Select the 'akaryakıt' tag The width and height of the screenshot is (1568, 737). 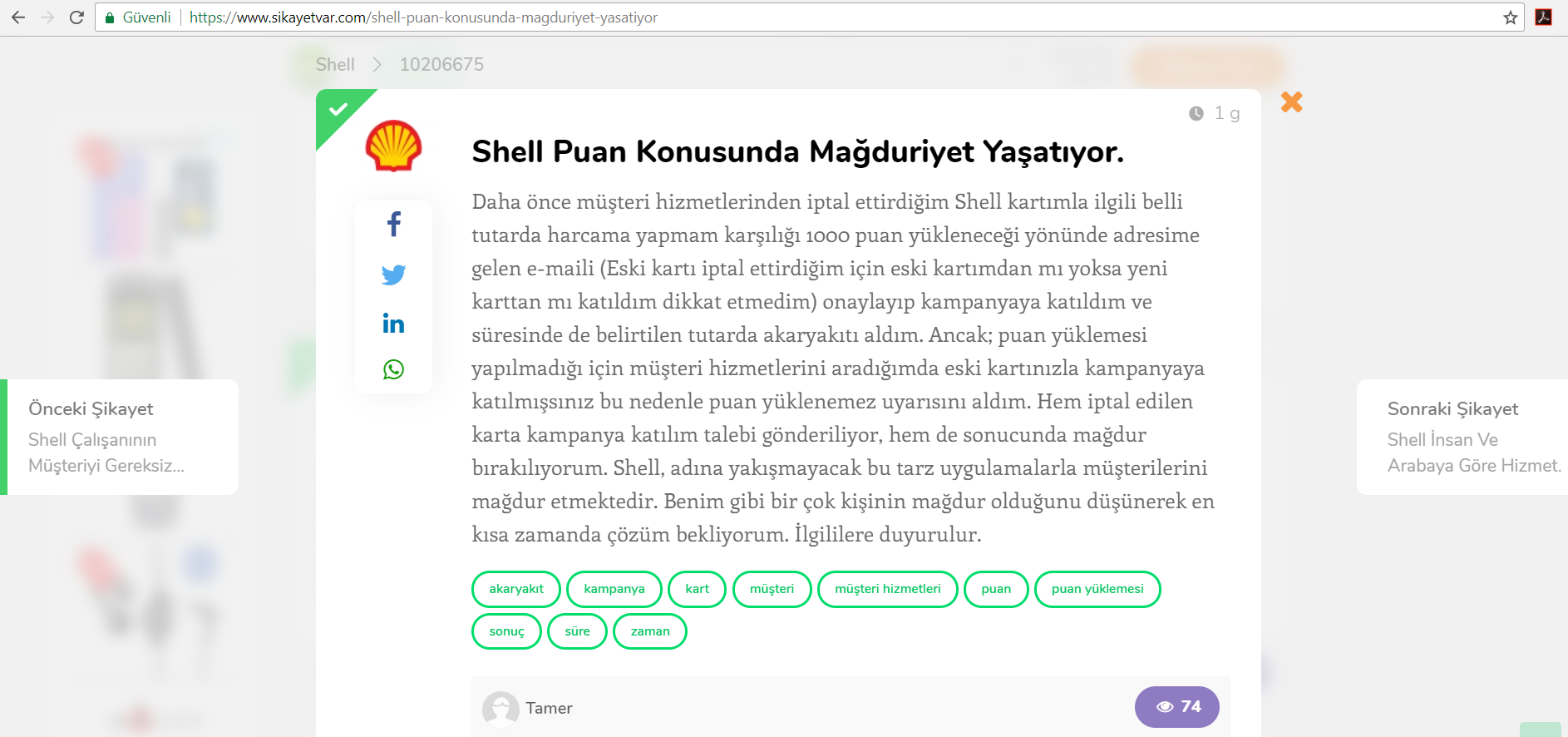point(515,589)
